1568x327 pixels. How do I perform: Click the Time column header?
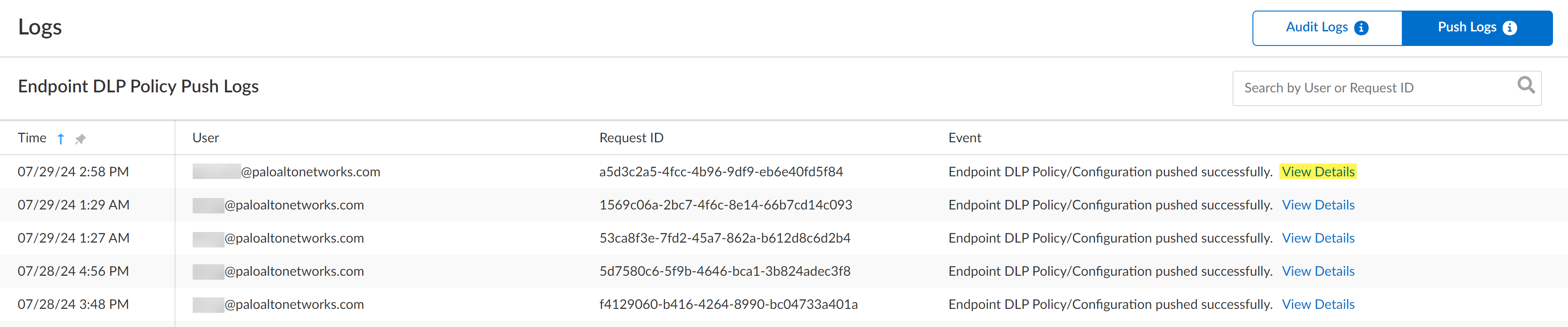32,138
